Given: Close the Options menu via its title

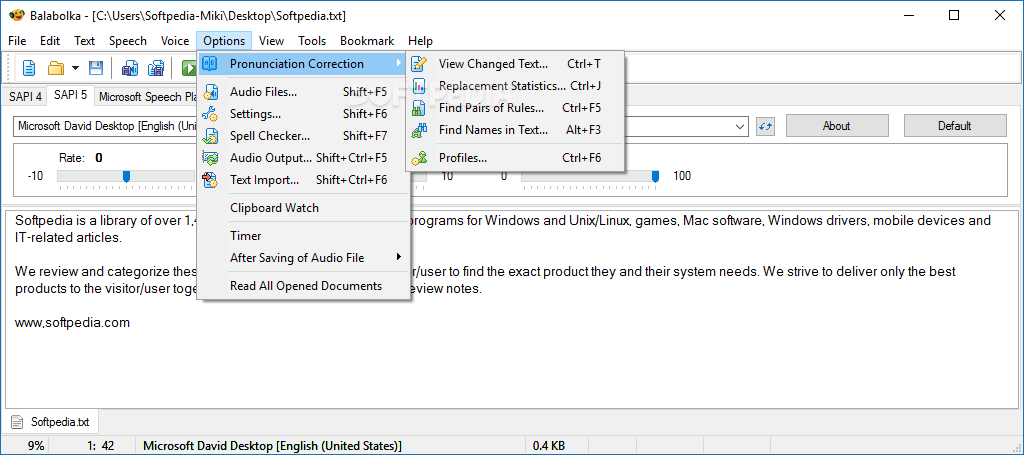Looking at the screenshot, I should tap(224, 40).
